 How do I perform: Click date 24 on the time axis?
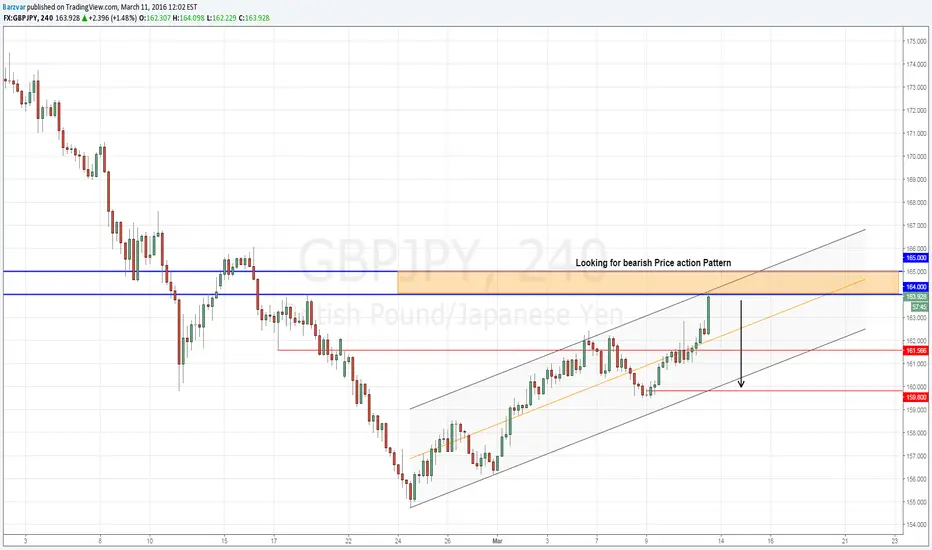click(398, 541)
